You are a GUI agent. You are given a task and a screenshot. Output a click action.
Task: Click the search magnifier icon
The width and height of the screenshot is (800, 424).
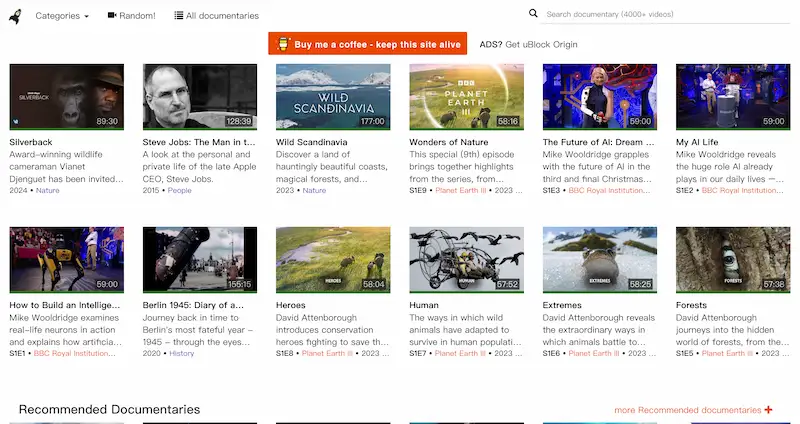(533, 13)
